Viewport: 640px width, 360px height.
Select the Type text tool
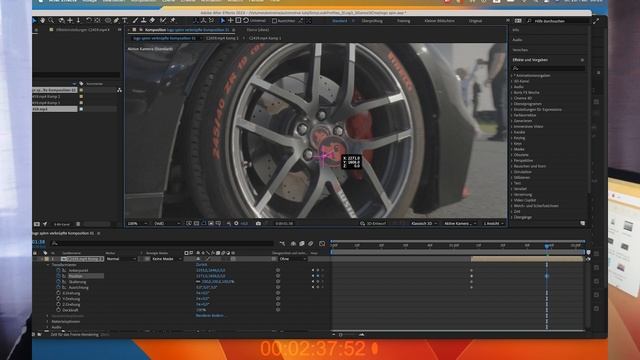pyautogui.click(x=124, y=20)
